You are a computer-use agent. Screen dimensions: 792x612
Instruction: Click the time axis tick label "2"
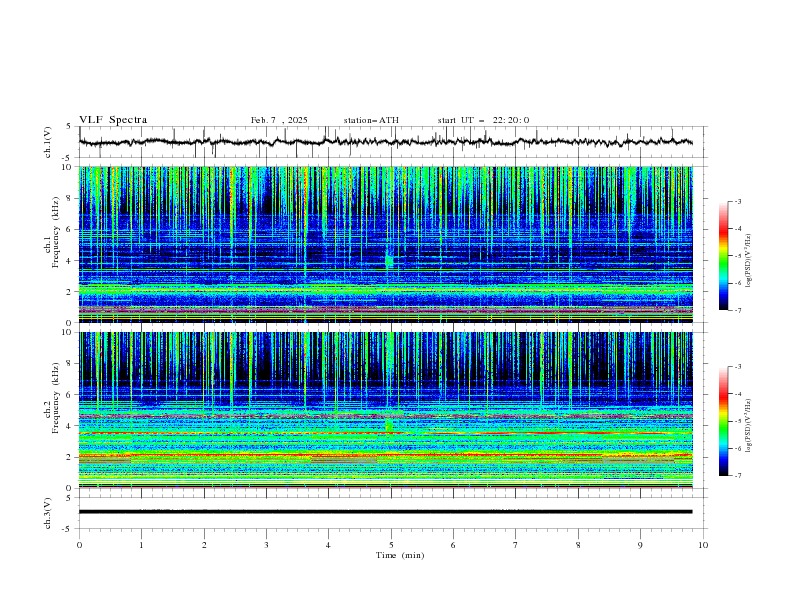tap(204, 545)
